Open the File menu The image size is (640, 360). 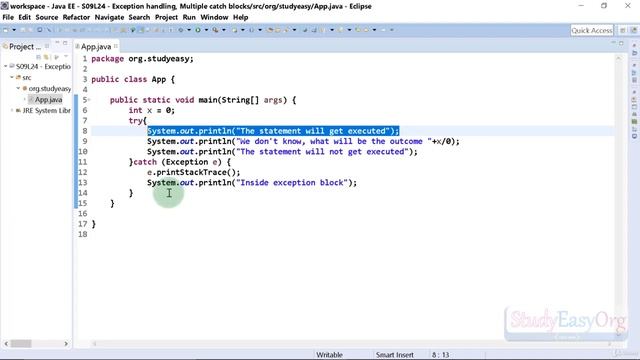coord(8,17)
